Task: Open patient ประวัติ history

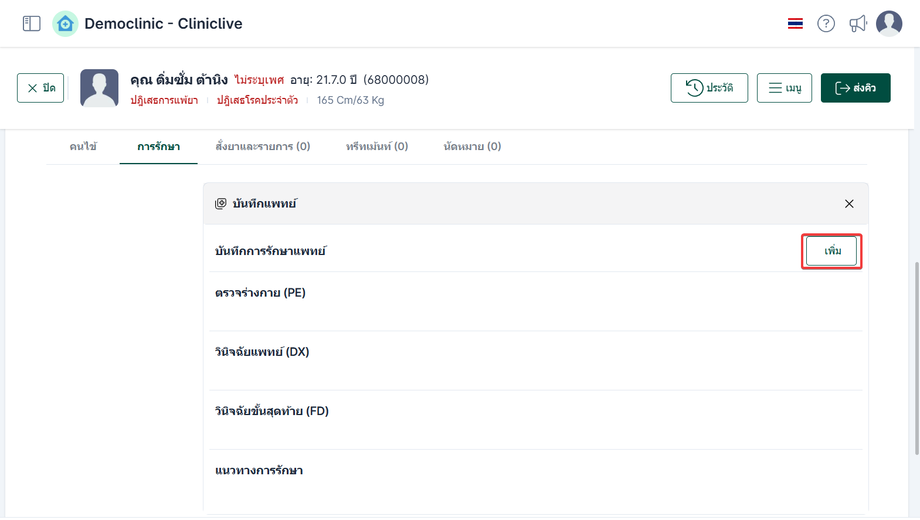Action: pyautogui.click(x=709, y=88)
